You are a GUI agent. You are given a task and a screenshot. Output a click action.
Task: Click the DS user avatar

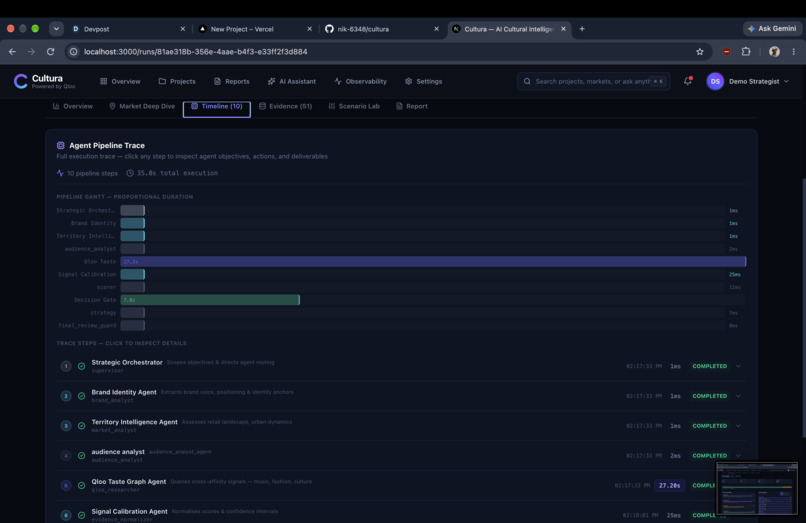click(x=715, y=81)
